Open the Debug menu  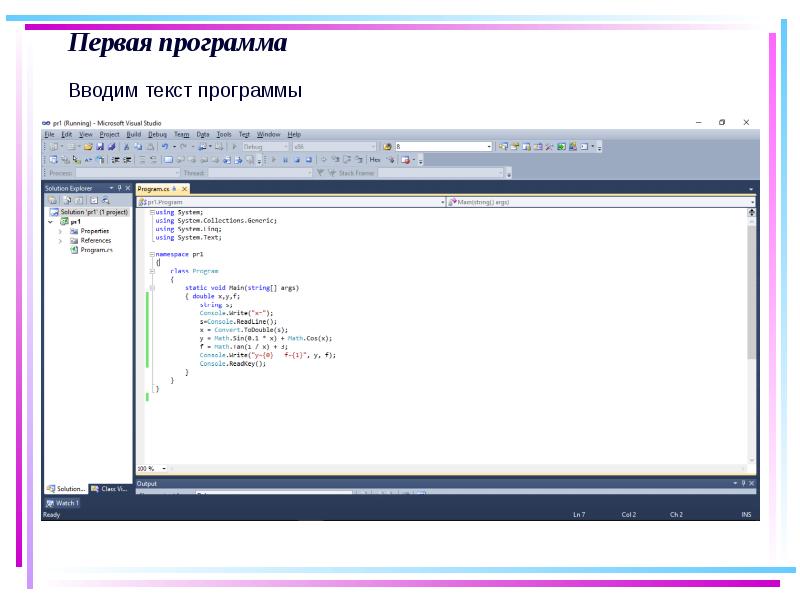click(157, 134)
